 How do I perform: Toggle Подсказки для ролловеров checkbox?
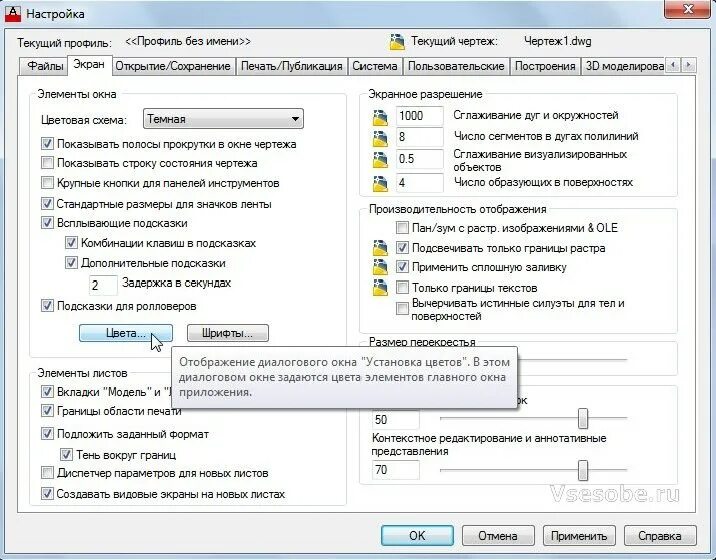click(x=47, y=306)
